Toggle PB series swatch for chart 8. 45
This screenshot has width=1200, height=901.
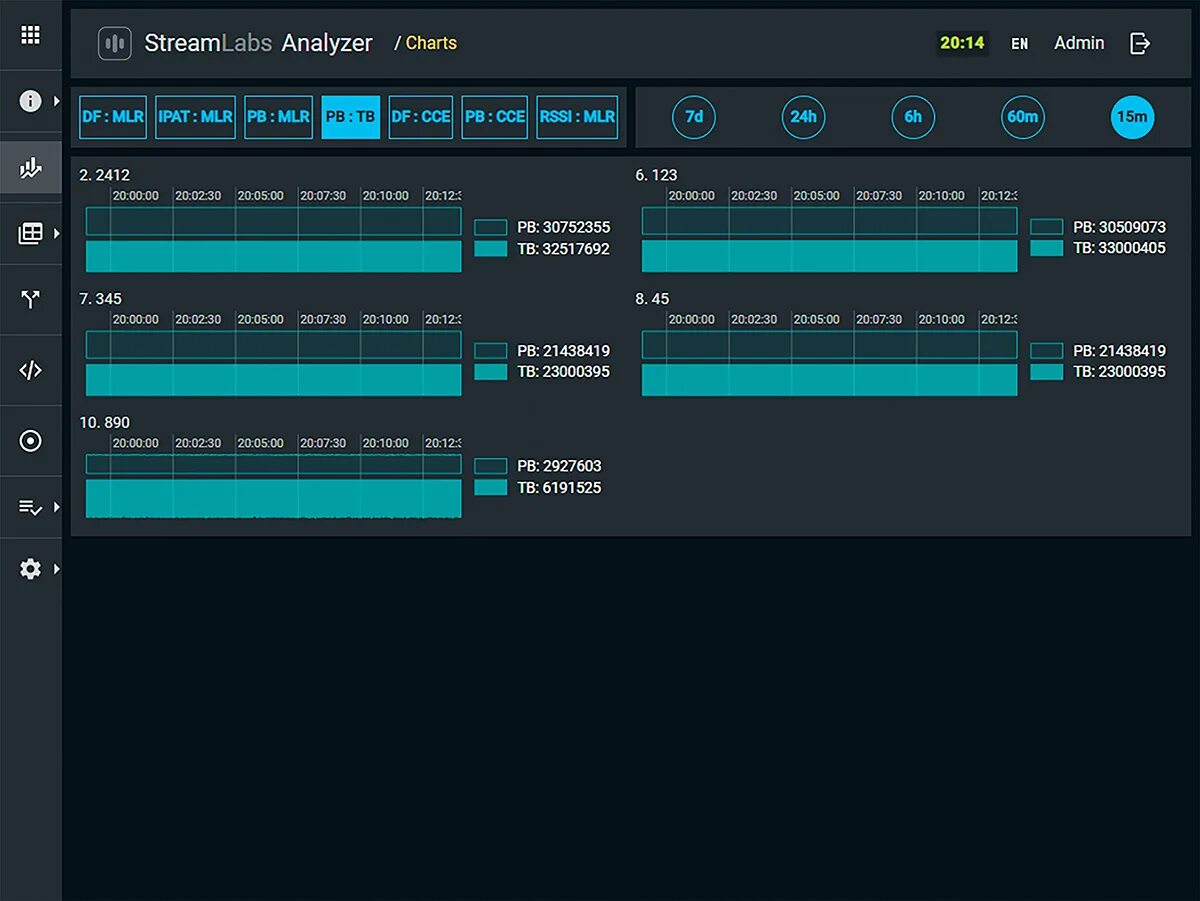coord(1046,351)
